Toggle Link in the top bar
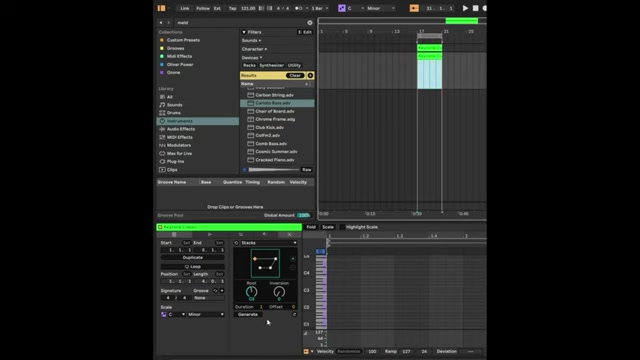The height and width of the screenshot is (360, 640). [184, 8]
